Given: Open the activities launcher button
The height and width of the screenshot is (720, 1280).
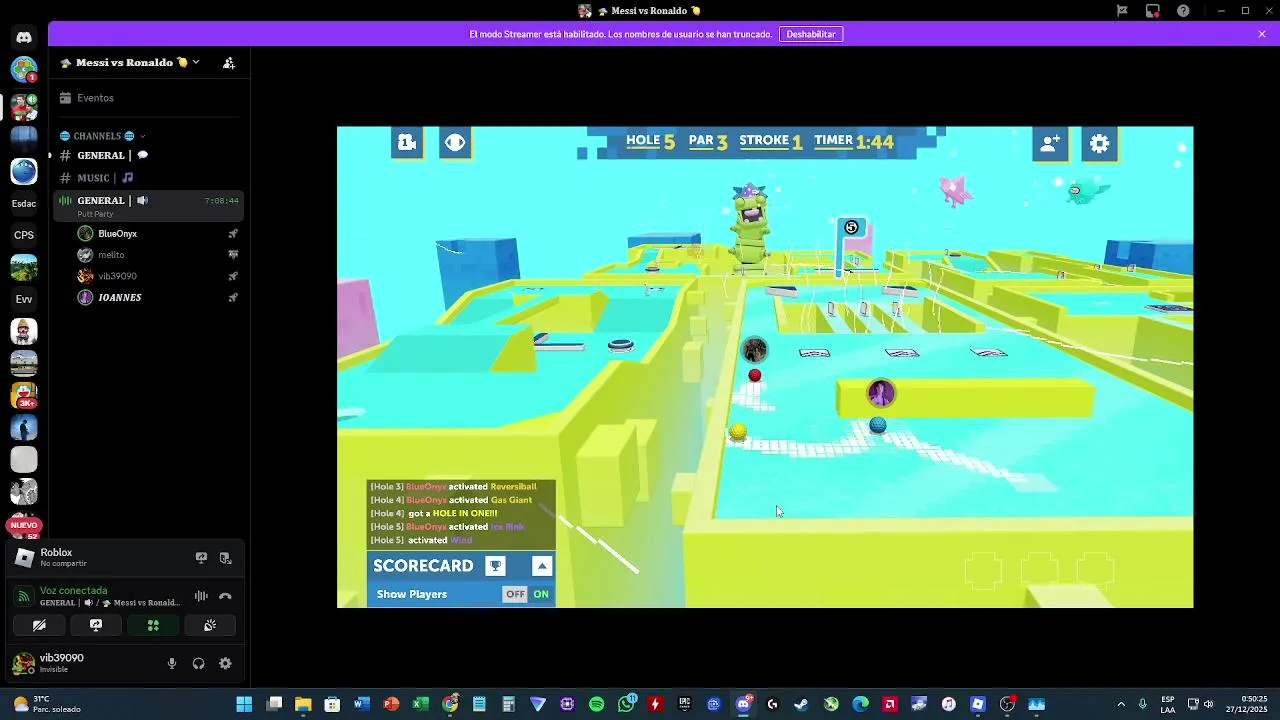Looking at the screenshot, I should click(x=153, y=625).
